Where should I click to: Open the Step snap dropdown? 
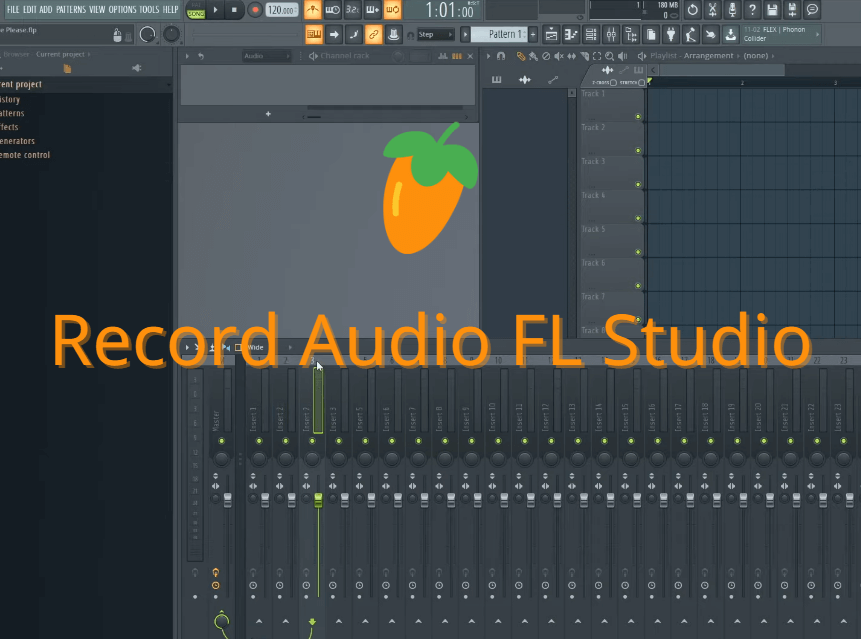[x=436, y=35]
